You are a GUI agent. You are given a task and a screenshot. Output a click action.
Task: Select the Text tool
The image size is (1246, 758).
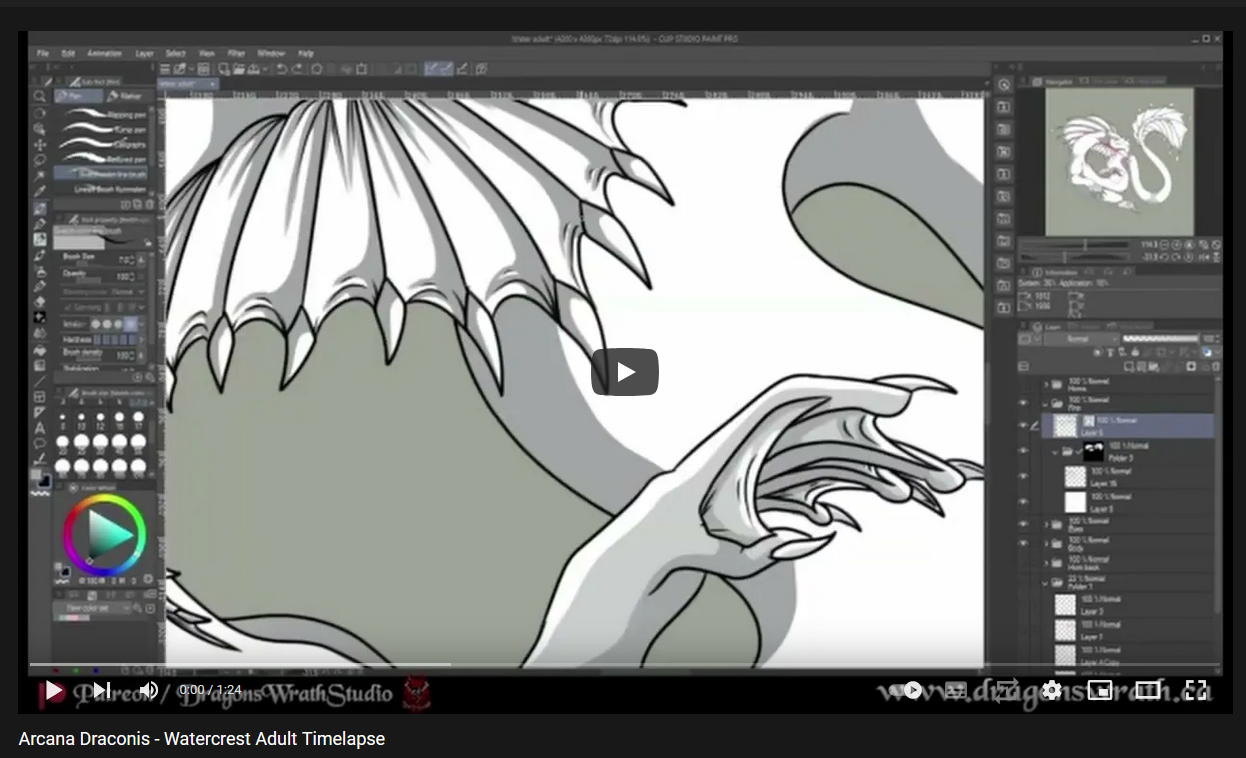click(x=39, y=428)
